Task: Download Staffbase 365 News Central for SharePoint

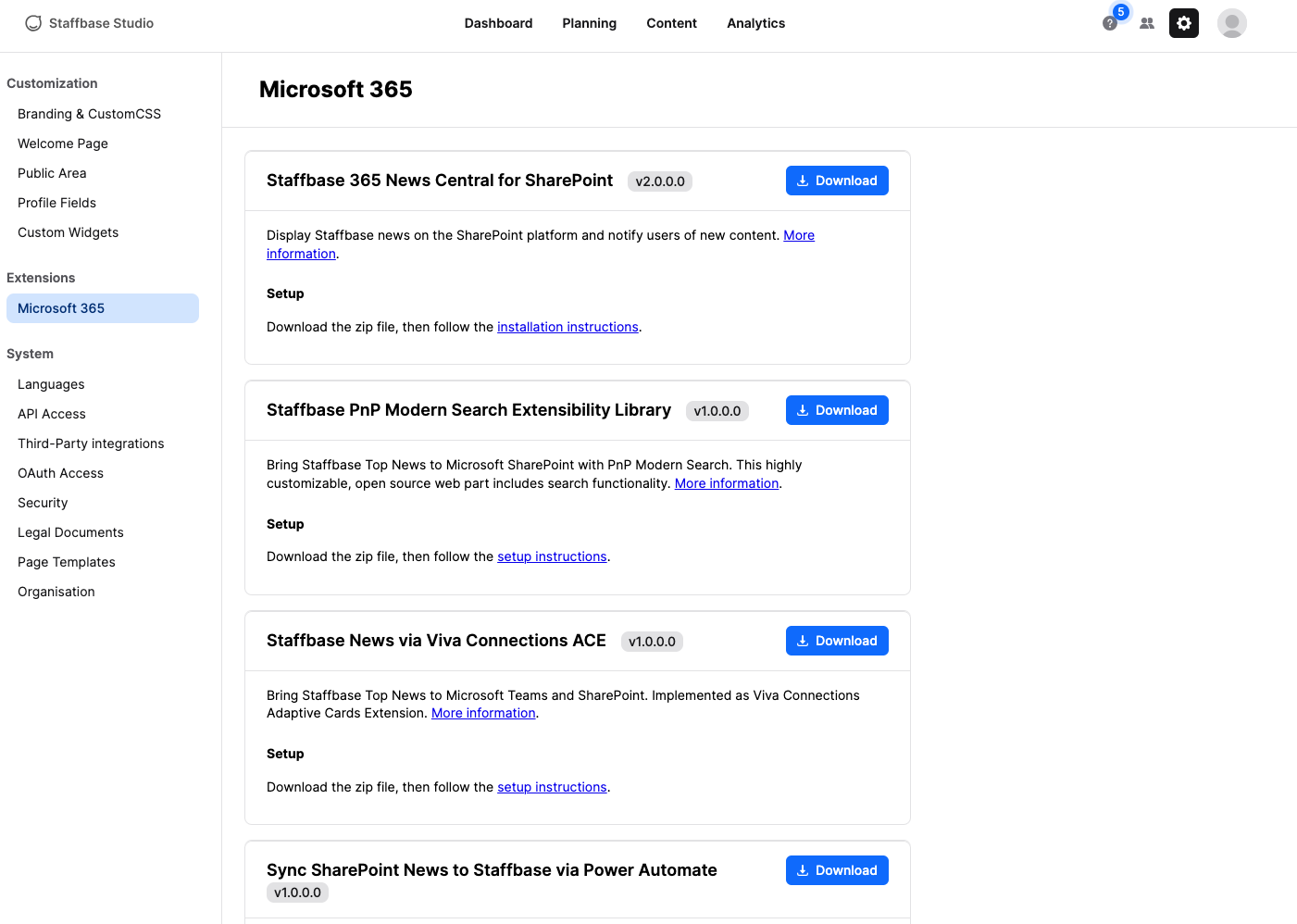Action: 837,181
